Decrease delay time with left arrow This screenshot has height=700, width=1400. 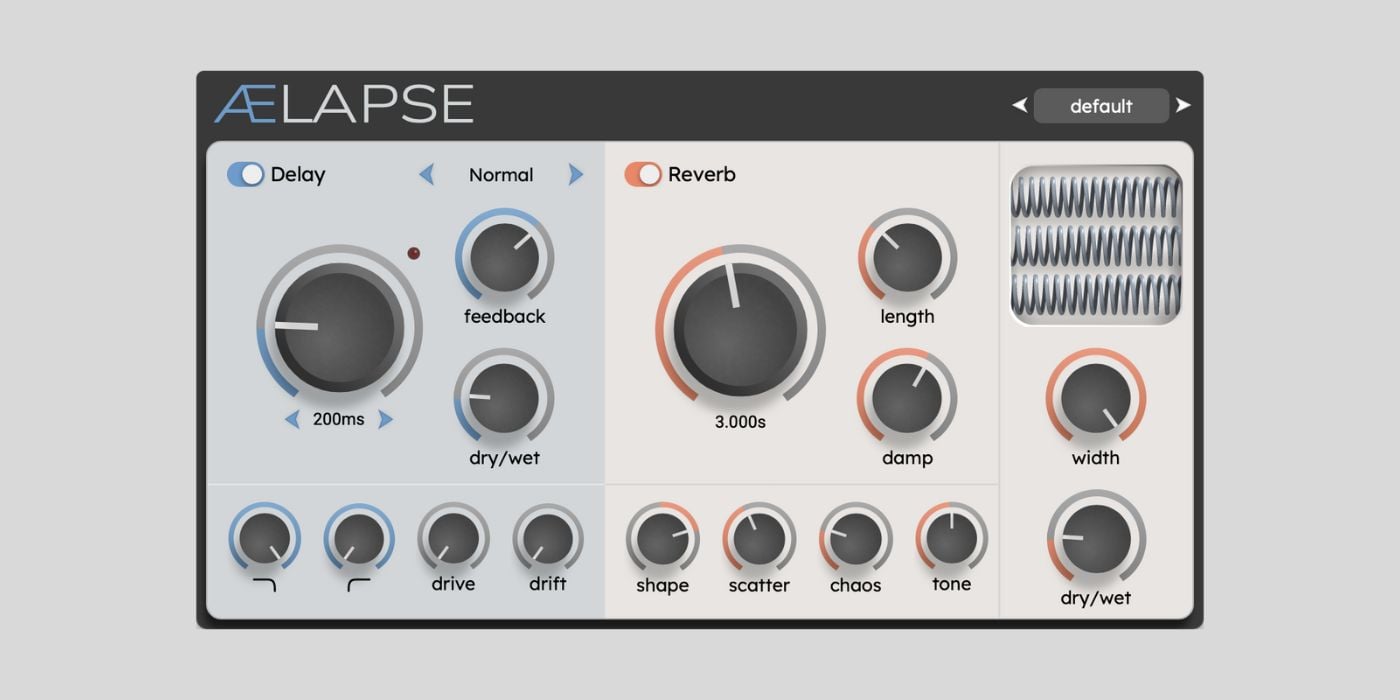(292, 420)
